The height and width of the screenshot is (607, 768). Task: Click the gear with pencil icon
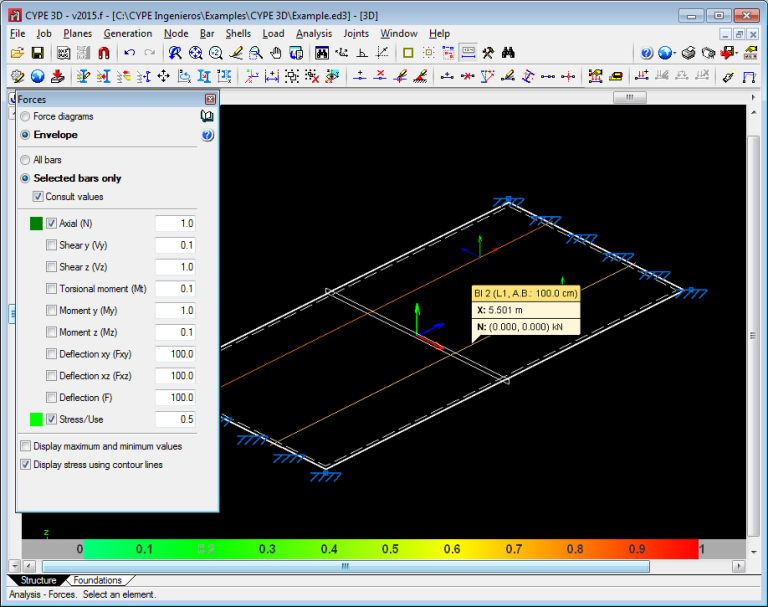(x=17, y=76)
